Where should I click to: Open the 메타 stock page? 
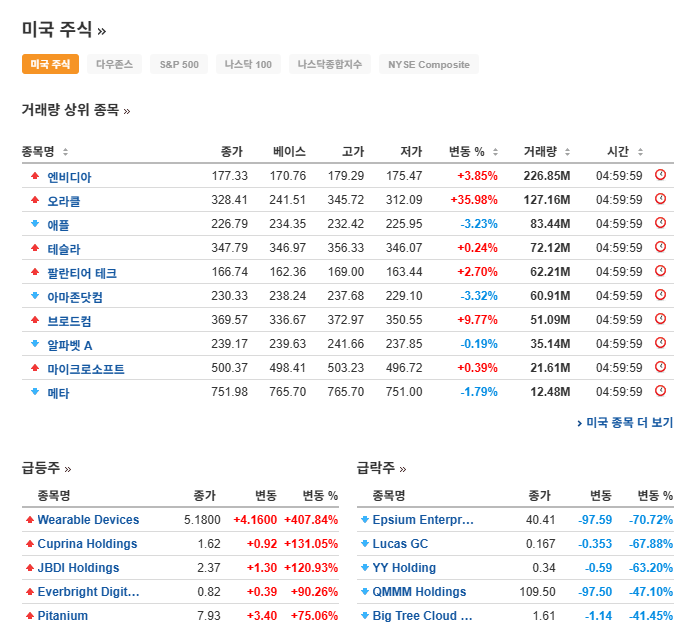[x=58, y=393]
